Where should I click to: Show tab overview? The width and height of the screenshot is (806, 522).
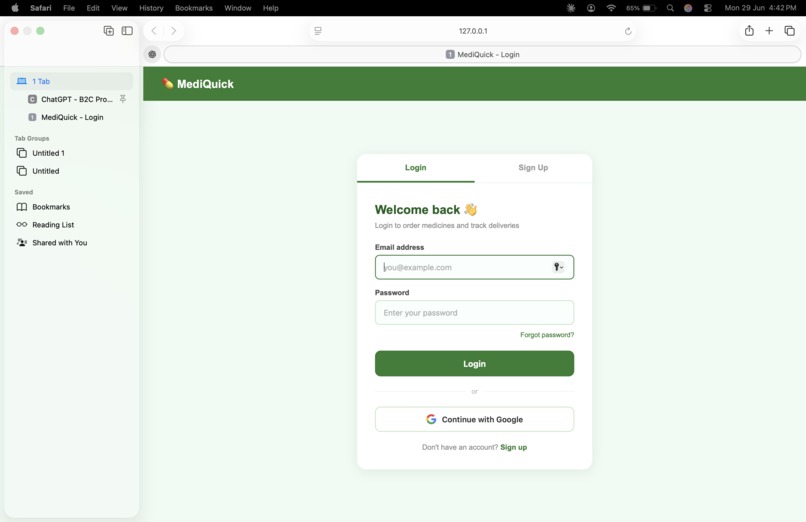click(x=790, y=31)
